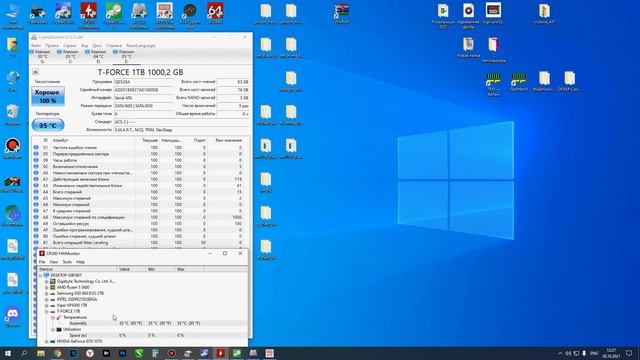Click the previous disk arrow button
The width and height of the screenshot is (640, 360).
[x=36, y=72]
